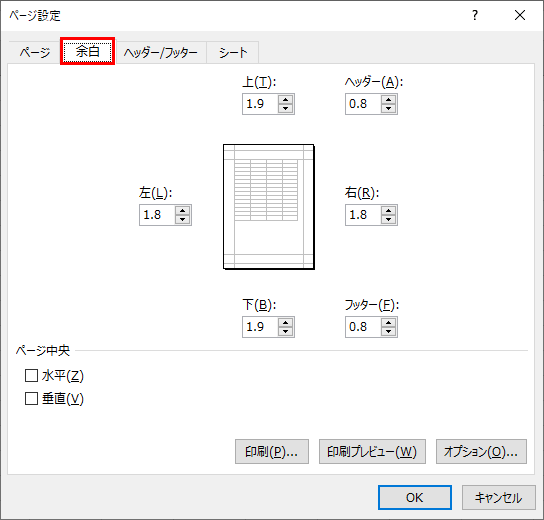Open the シート tab
The image size is (544, 520).
(x=233, y=52)
